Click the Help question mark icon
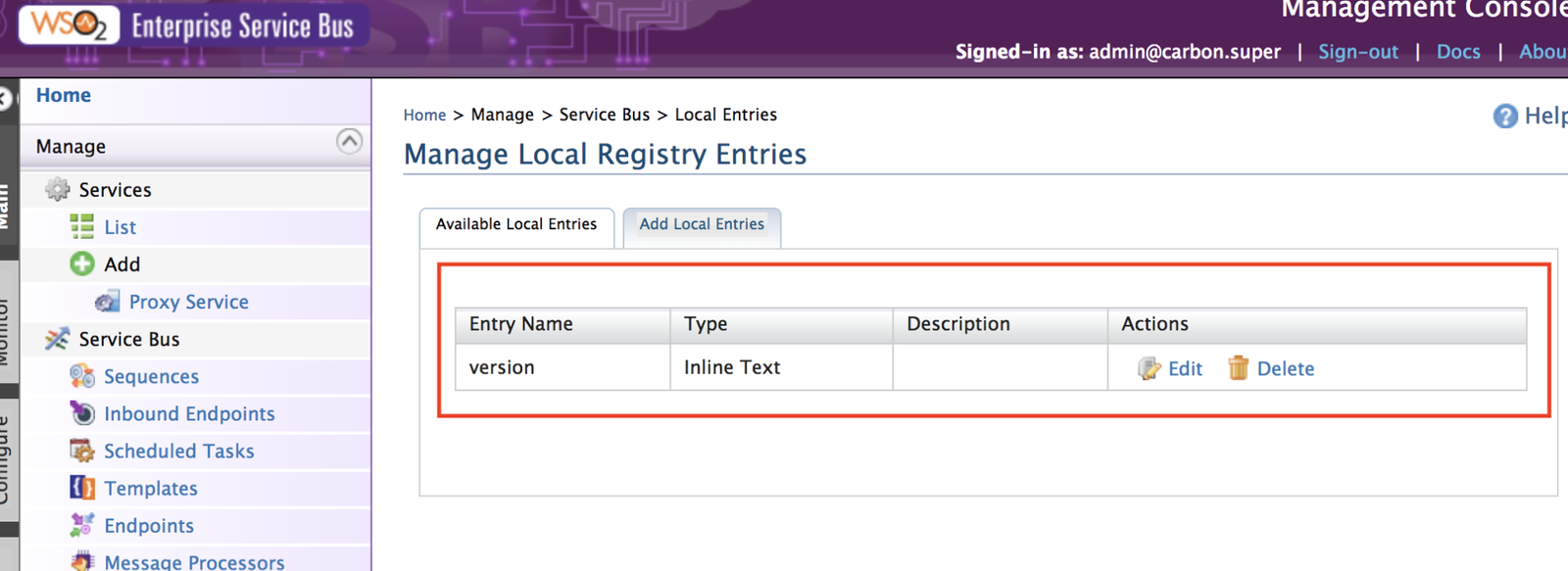 (x=1504, y=117)
